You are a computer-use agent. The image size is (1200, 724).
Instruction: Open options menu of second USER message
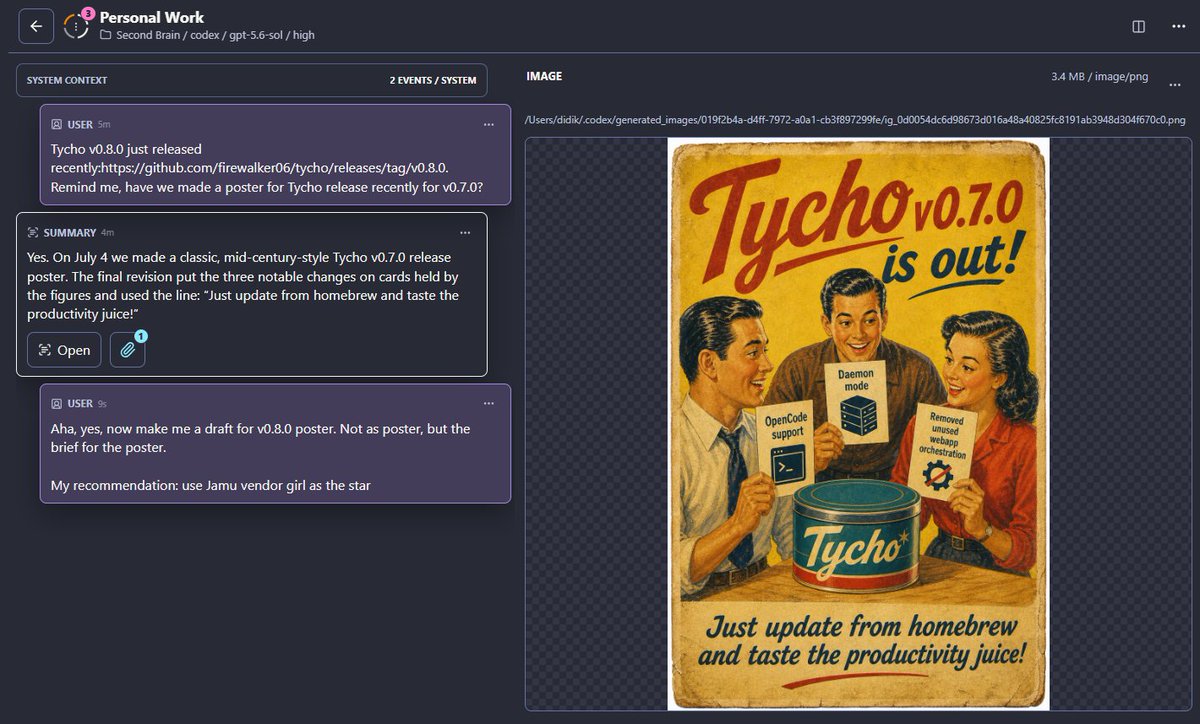(x=489, y=403)
